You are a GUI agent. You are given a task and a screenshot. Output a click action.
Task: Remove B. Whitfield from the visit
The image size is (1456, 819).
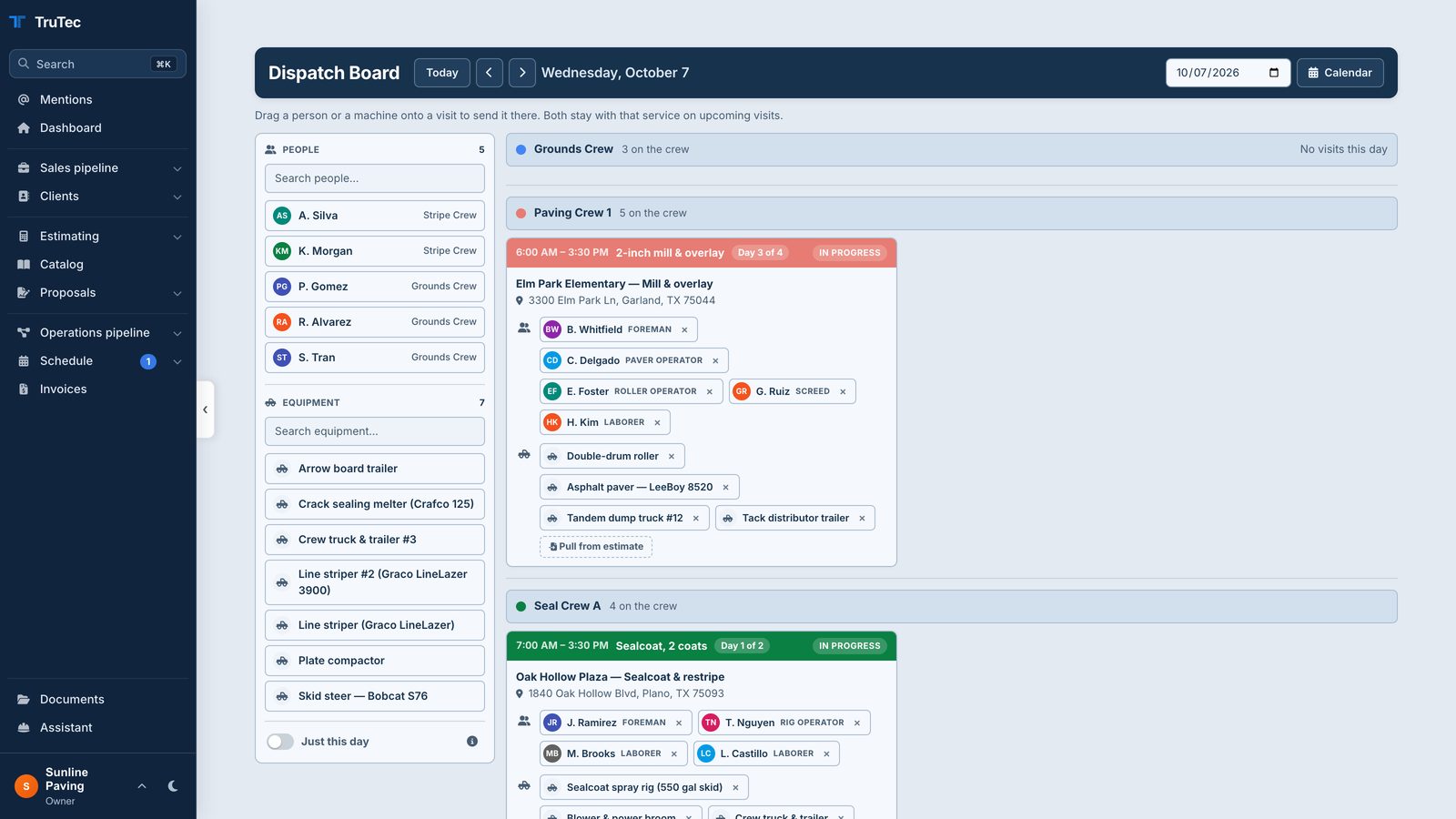click(x=684, y=329)
